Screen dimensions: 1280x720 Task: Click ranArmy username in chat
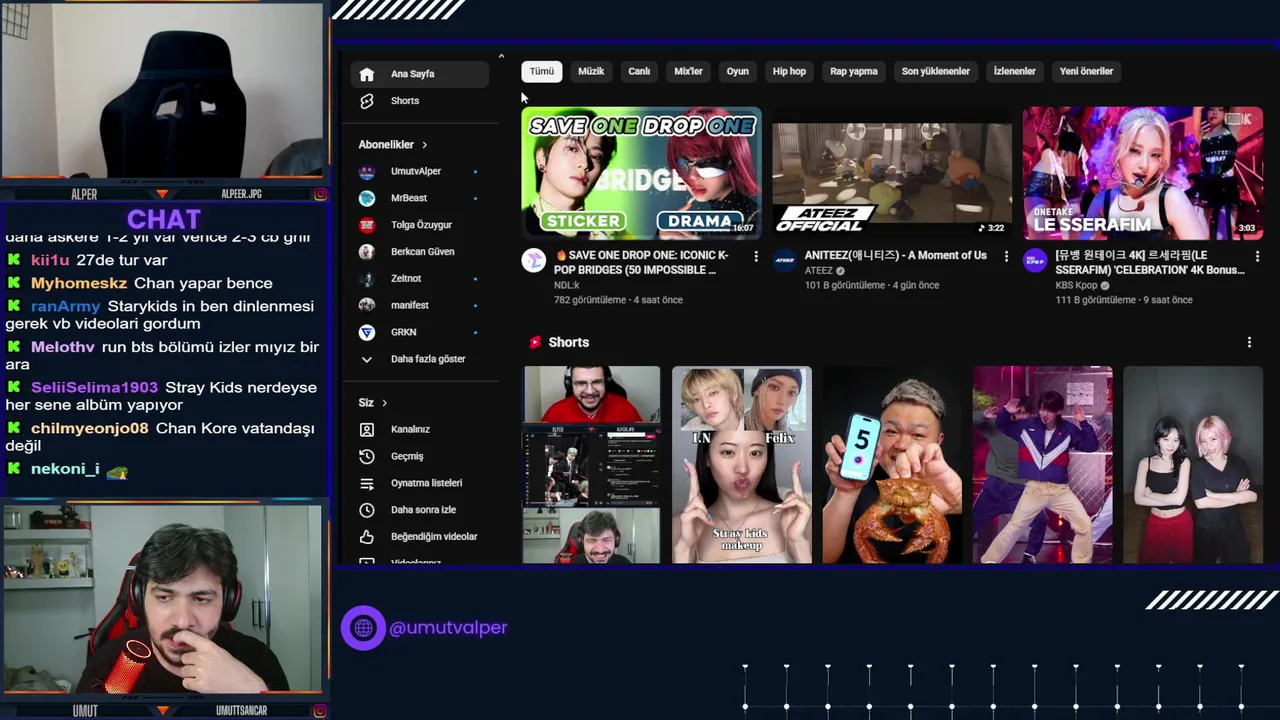[x=65, y=306]
